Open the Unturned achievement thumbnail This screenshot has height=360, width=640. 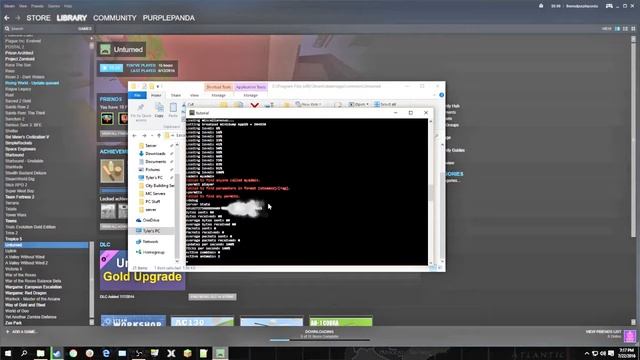pos(112,171)
